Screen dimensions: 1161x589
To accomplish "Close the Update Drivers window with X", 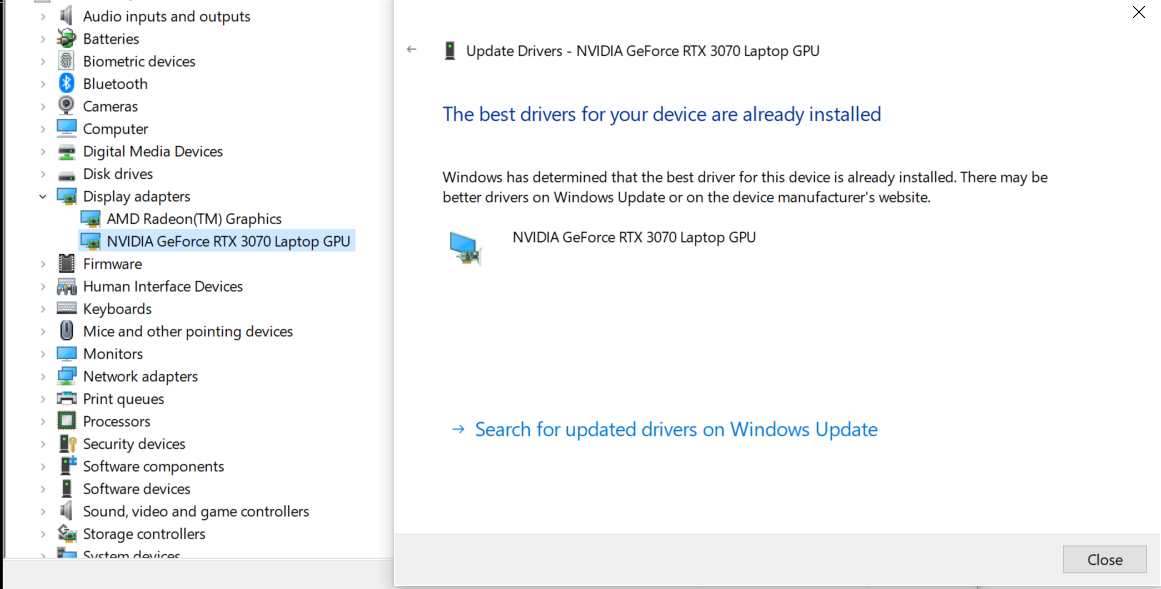I will 1139,12.
